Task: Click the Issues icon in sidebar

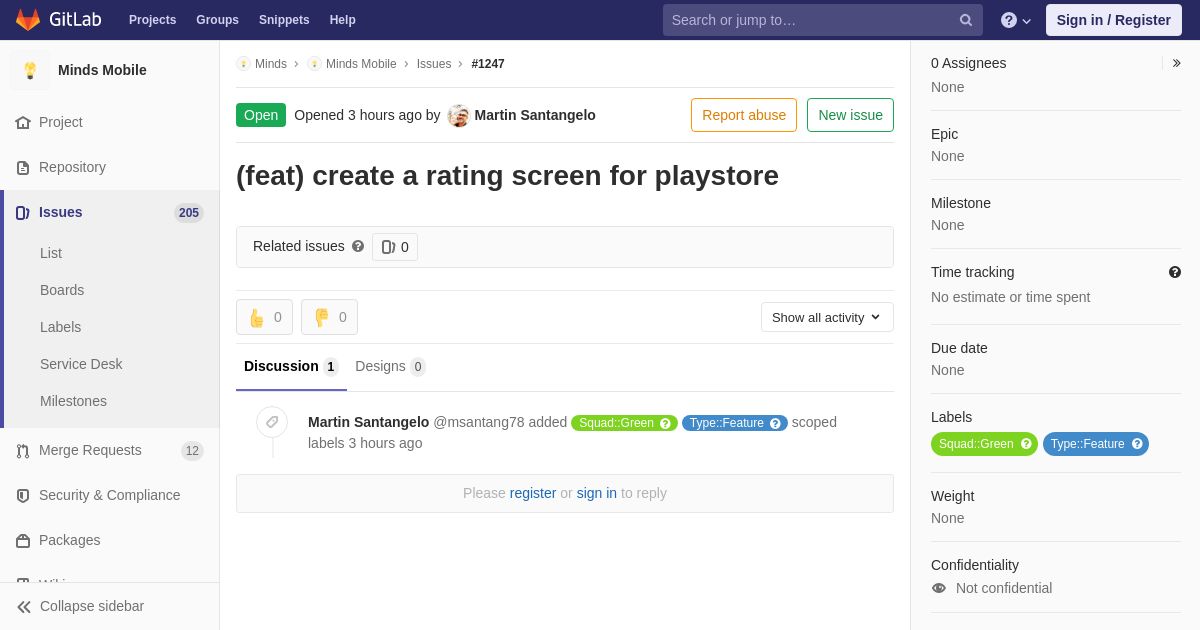Action: [23, 212]
